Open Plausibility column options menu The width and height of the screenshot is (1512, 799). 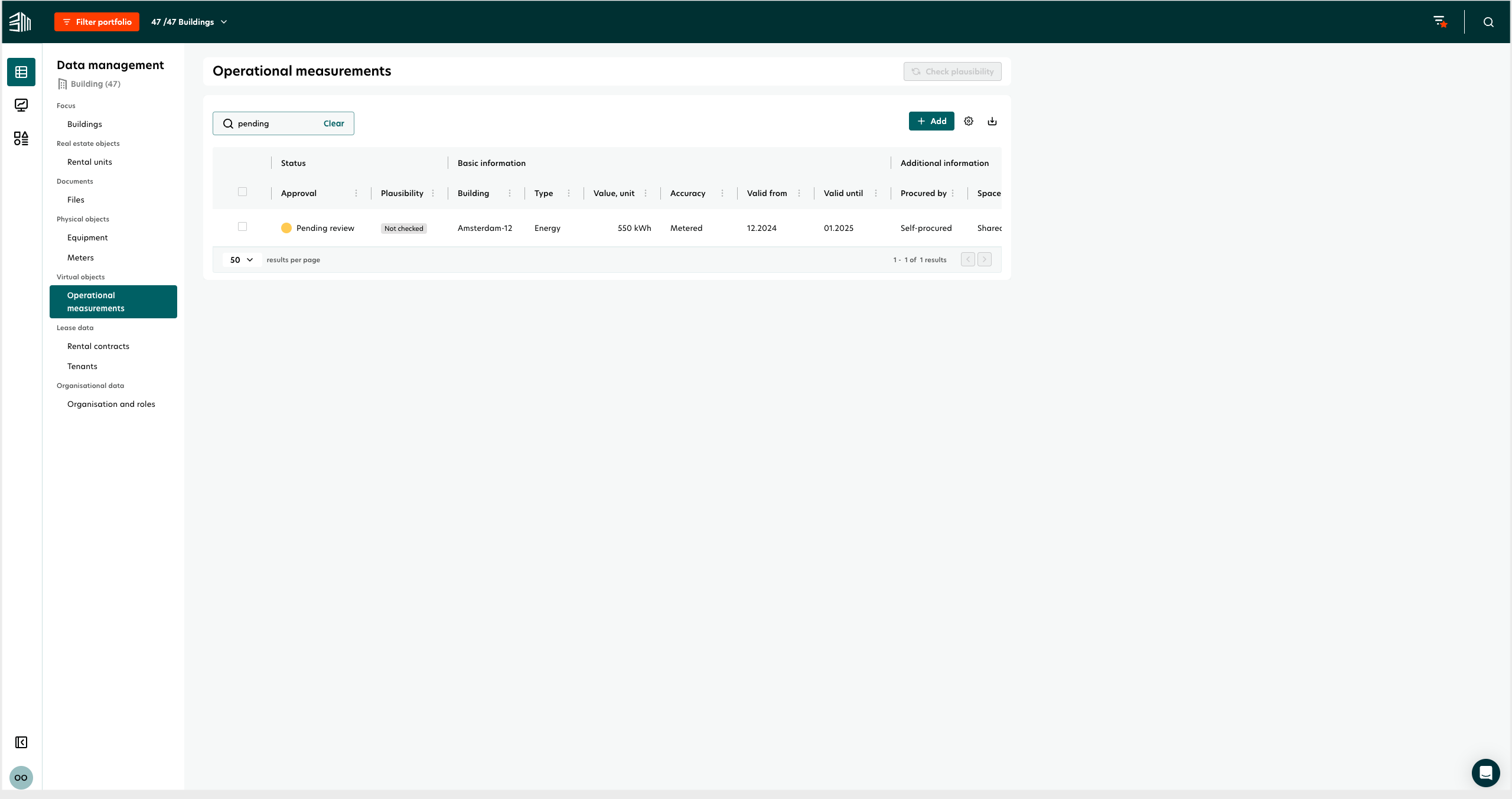433,193
